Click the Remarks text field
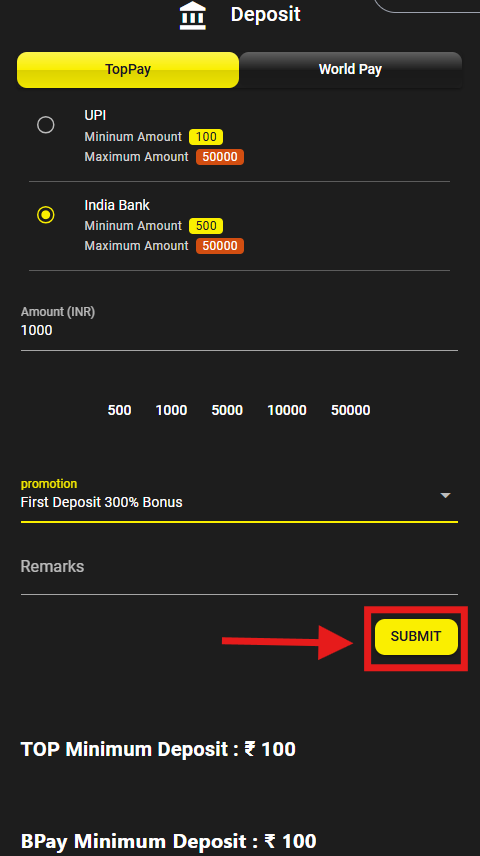Screen dimensions: 480x856 pyautogui.click(x=239, y=575)
